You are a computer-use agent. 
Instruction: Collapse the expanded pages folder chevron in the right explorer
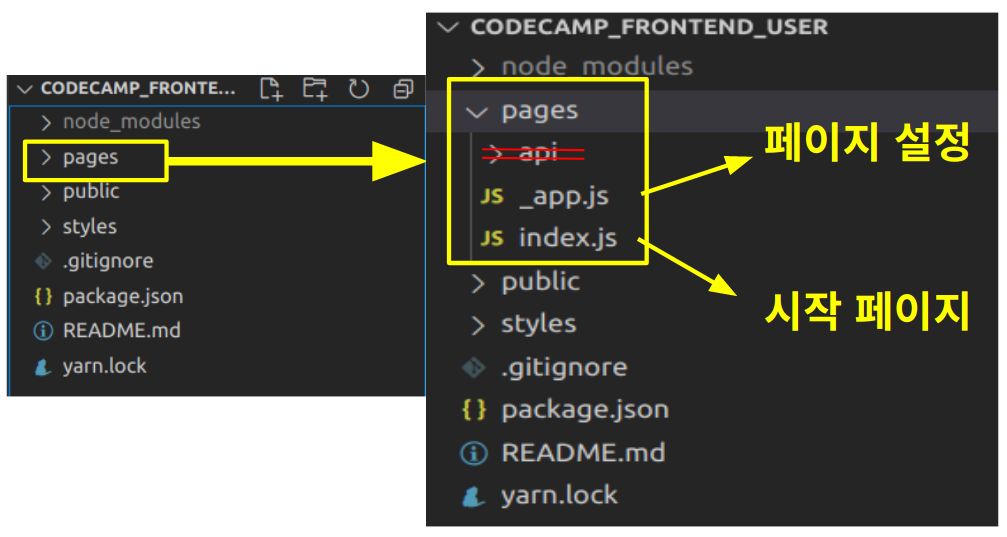(x=477, y=113)
